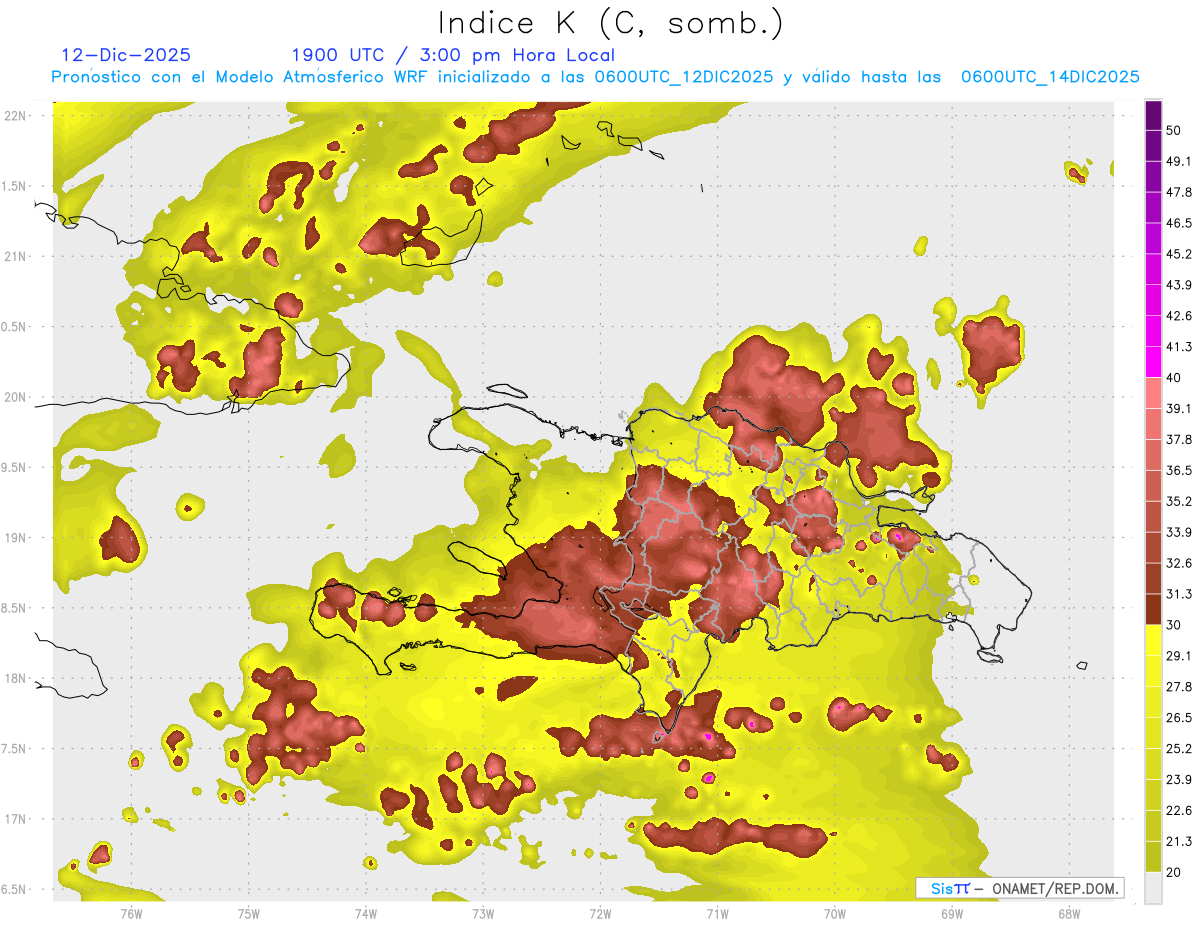Click the '31.3' colorbar value

(1179, 594)
